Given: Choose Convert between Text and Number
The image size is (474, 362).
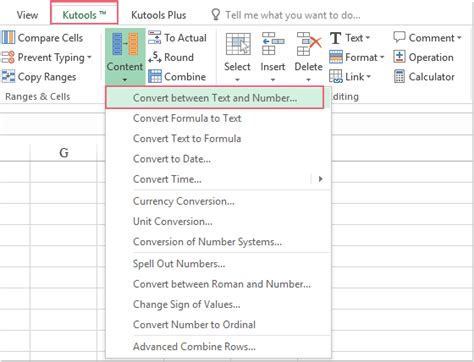Looking at the screenshot, I should (x=215, y=98).
